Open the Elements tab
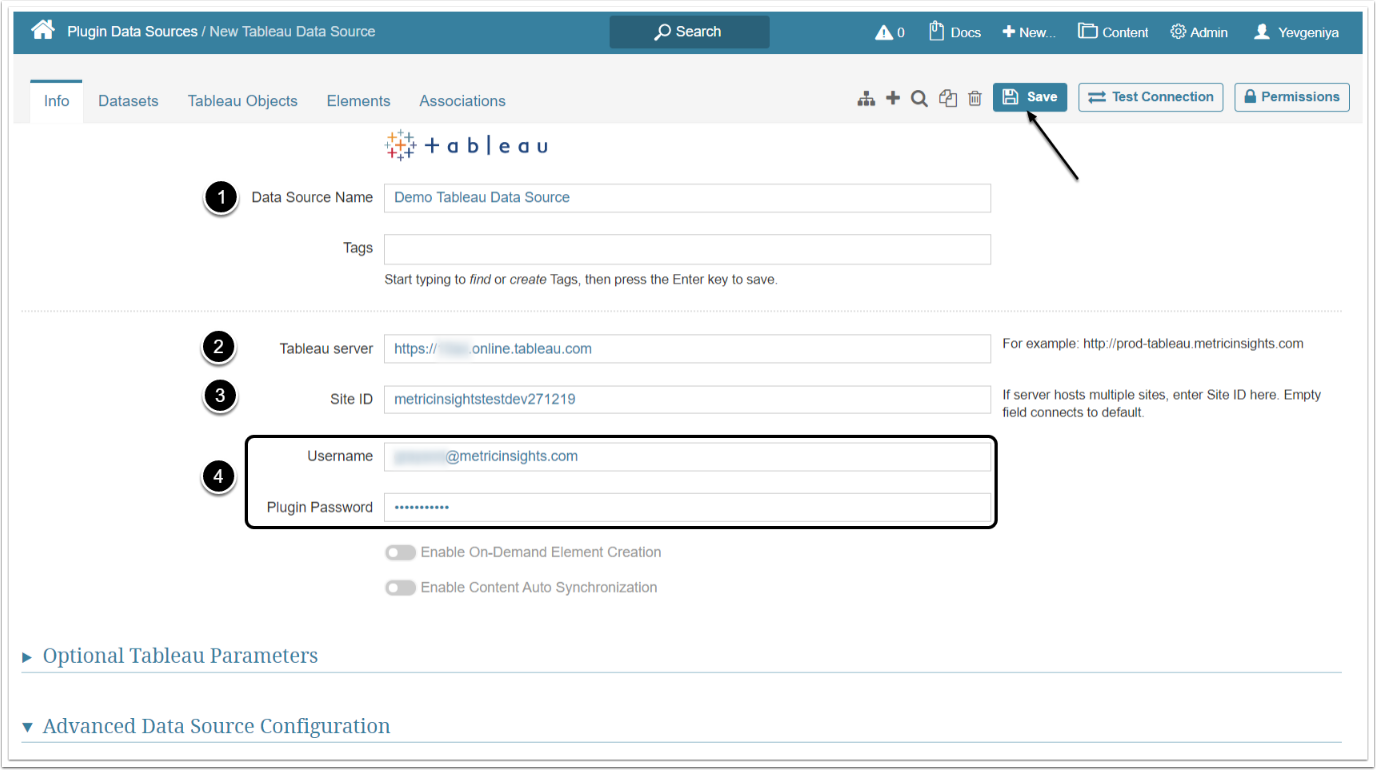The height and width of the screenshot is (770, 1376). coord(358,101)
